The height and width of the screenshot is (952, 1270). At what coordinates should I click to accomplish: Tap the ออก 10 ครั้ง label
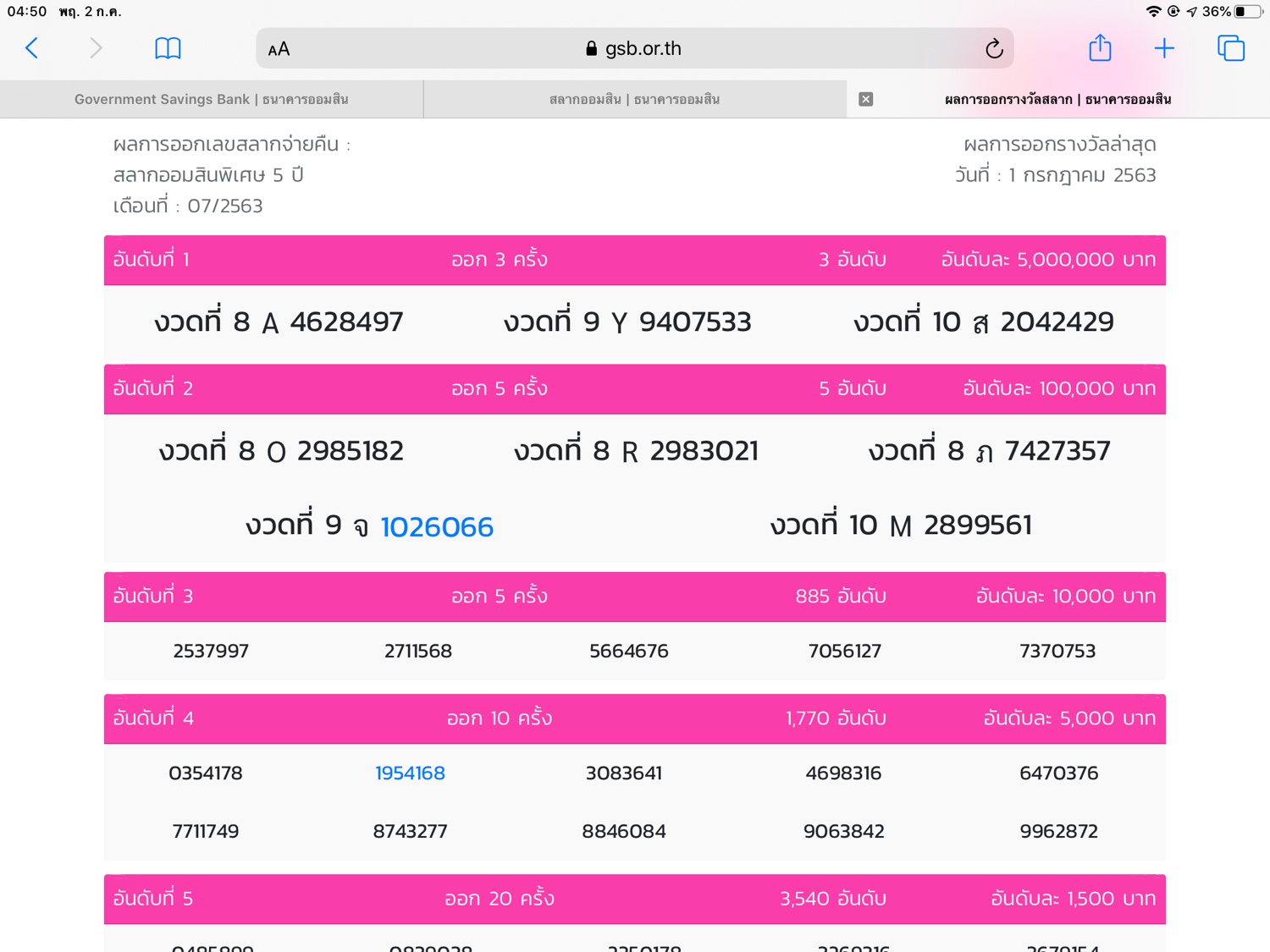click(500, 718)
